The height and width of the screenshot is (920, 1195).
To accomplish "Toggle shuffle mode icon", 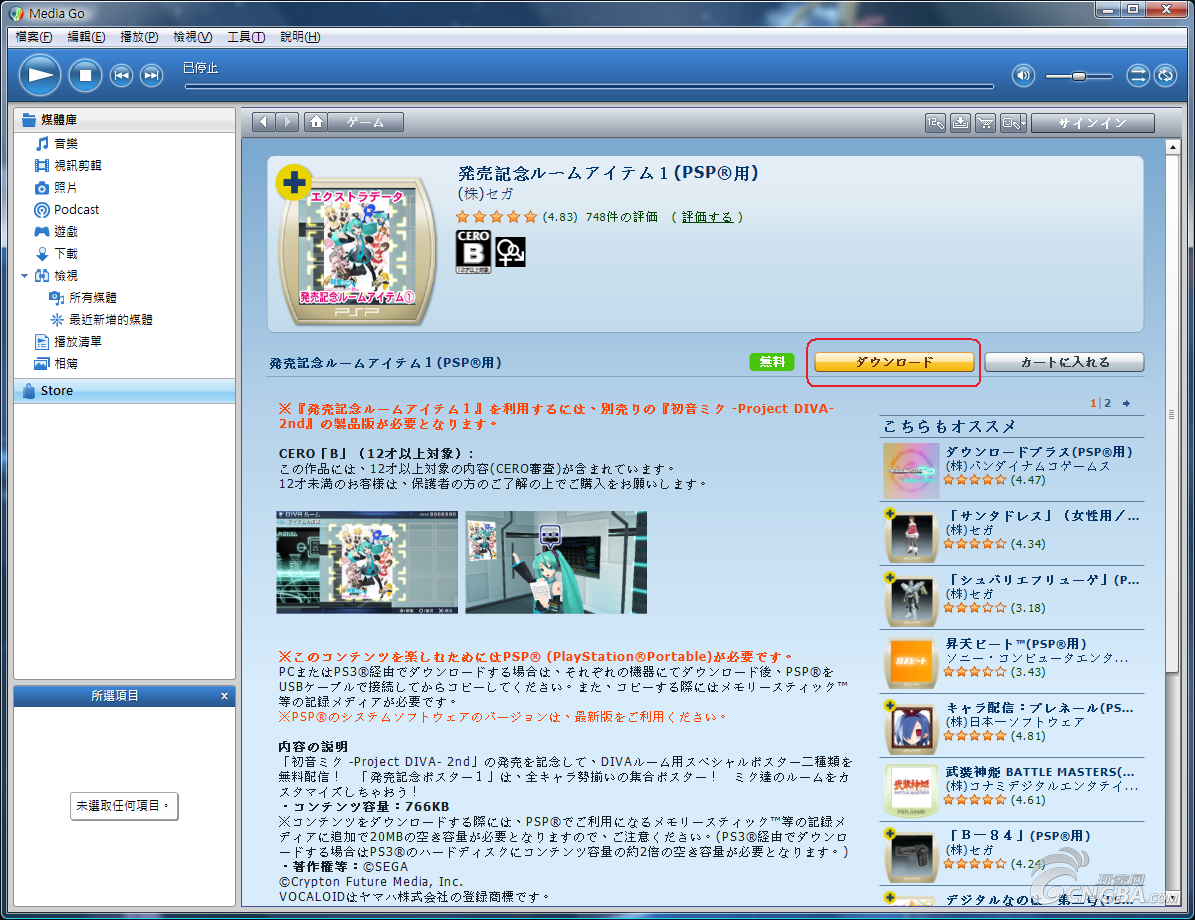I will point(1138,75).
